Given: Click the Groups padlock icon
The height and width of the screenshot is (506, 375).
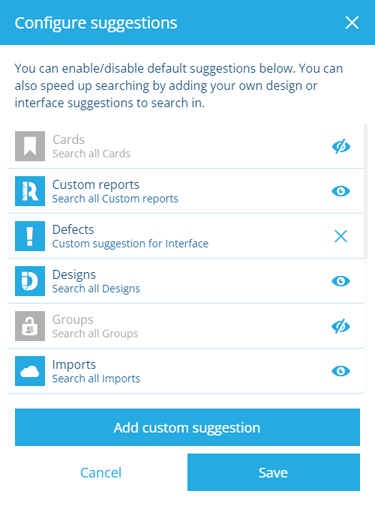Looking at the screenshot, I should pyautogui.click(x=30, y=326).
